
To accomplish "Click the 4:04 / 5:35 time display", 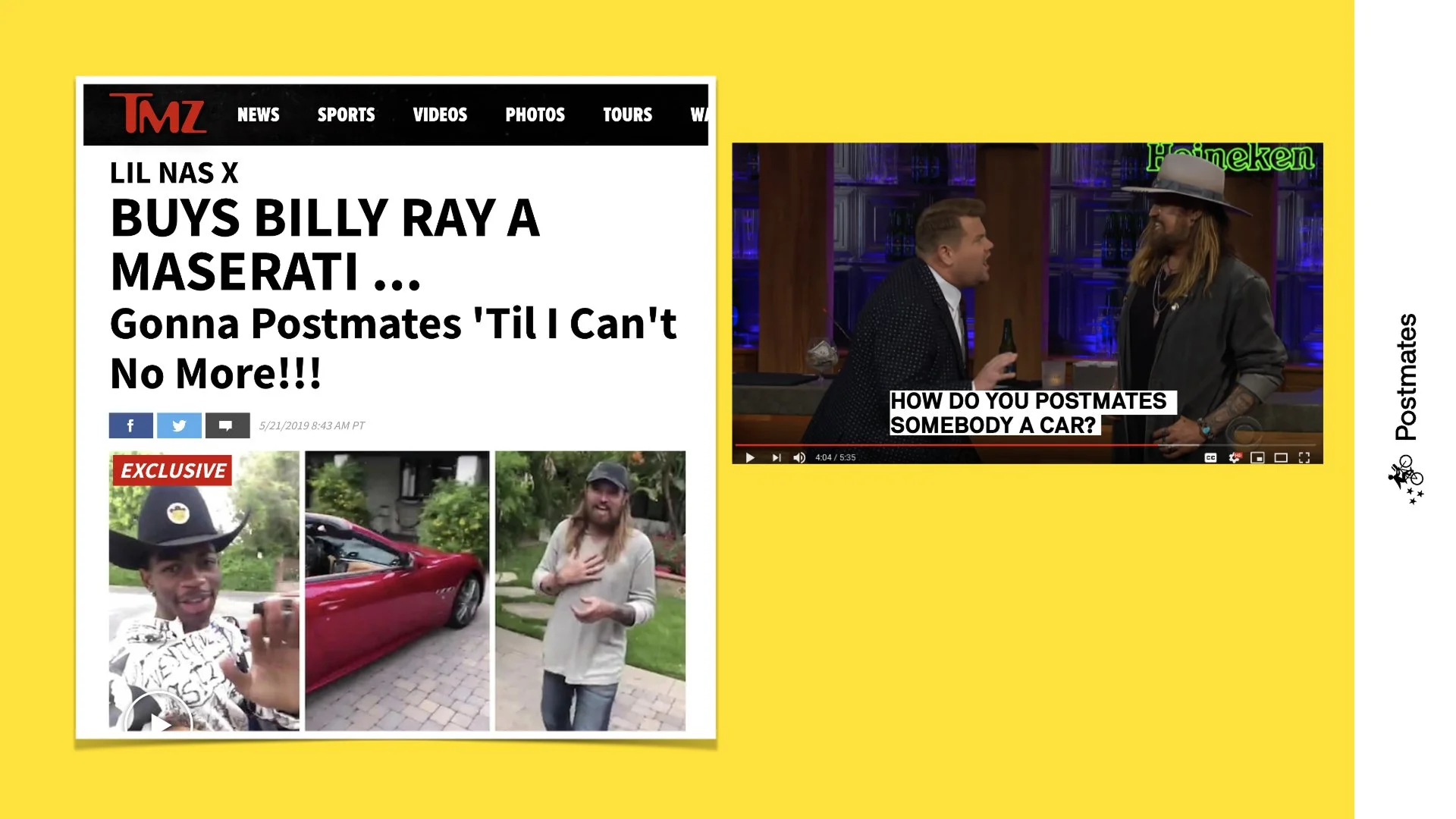I will [835, 457].
